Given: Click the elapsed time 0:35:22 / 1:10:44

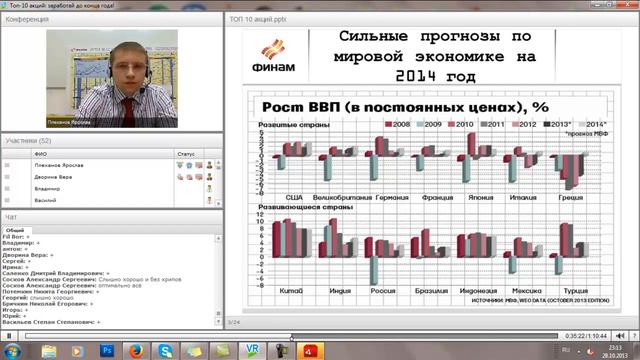Looking at the screenshot, I should coord(586,336).
